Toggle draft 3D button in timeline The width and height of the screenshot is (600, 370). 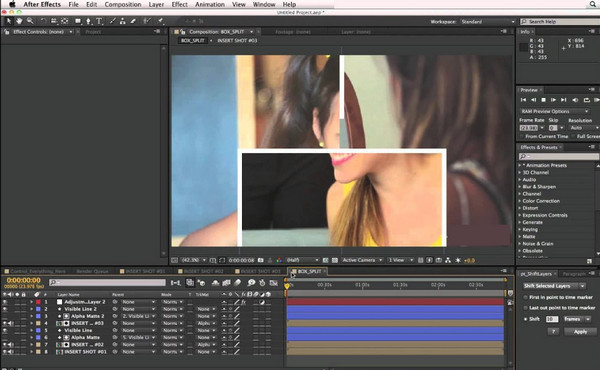pyautogui.click(x=202, y=283)
